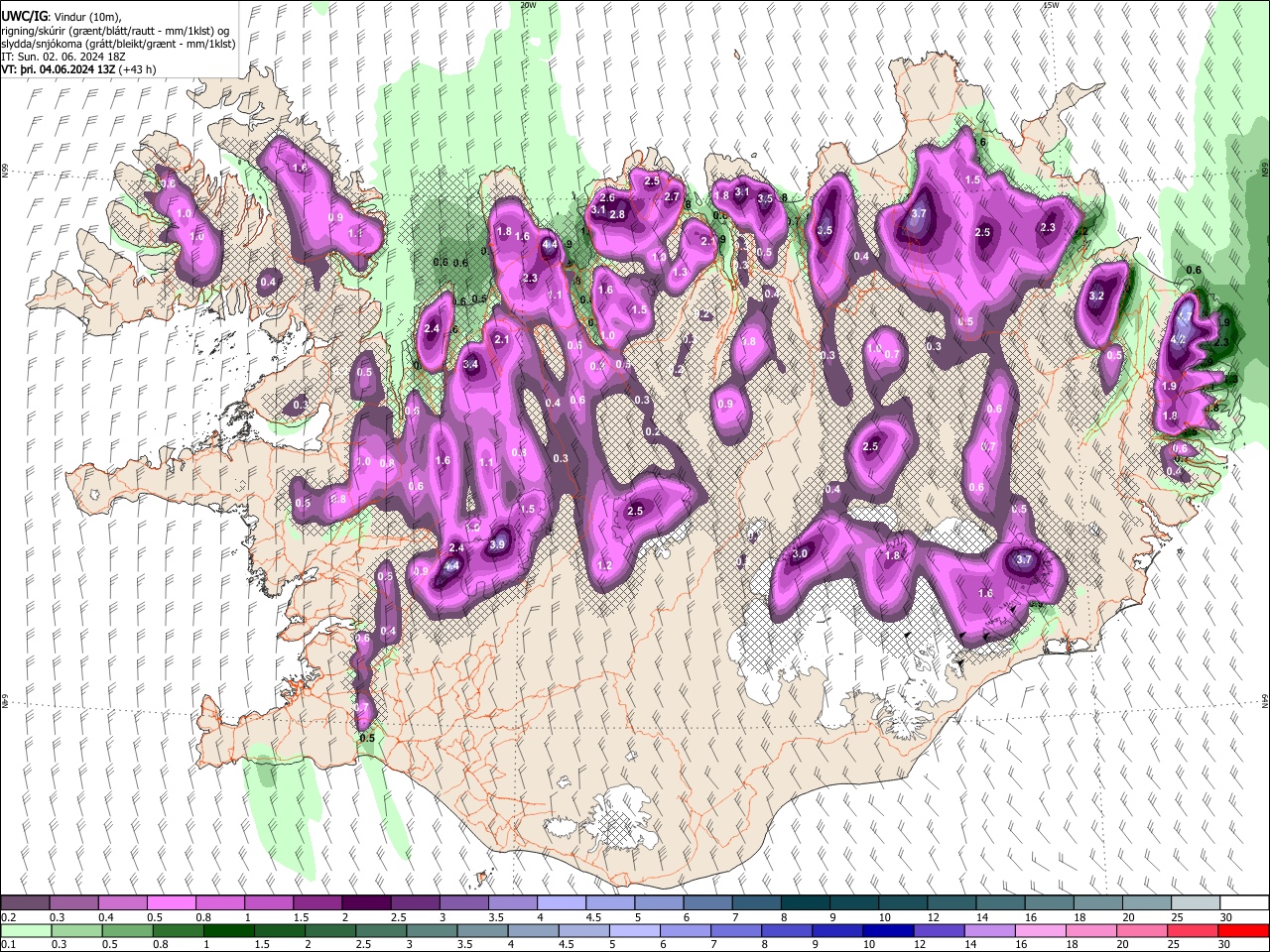Click the 3.0 precipitation value on the map
1270x952 pixels.
(x=800, y=554)
